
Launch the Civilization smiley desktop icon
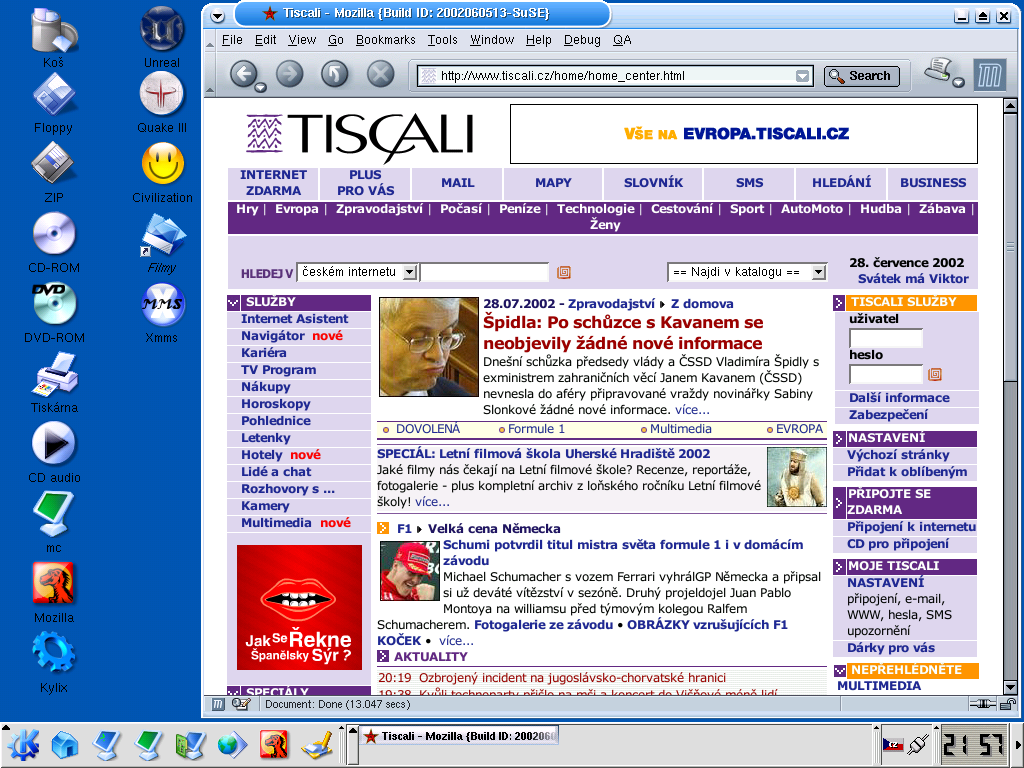coord(163,163)
